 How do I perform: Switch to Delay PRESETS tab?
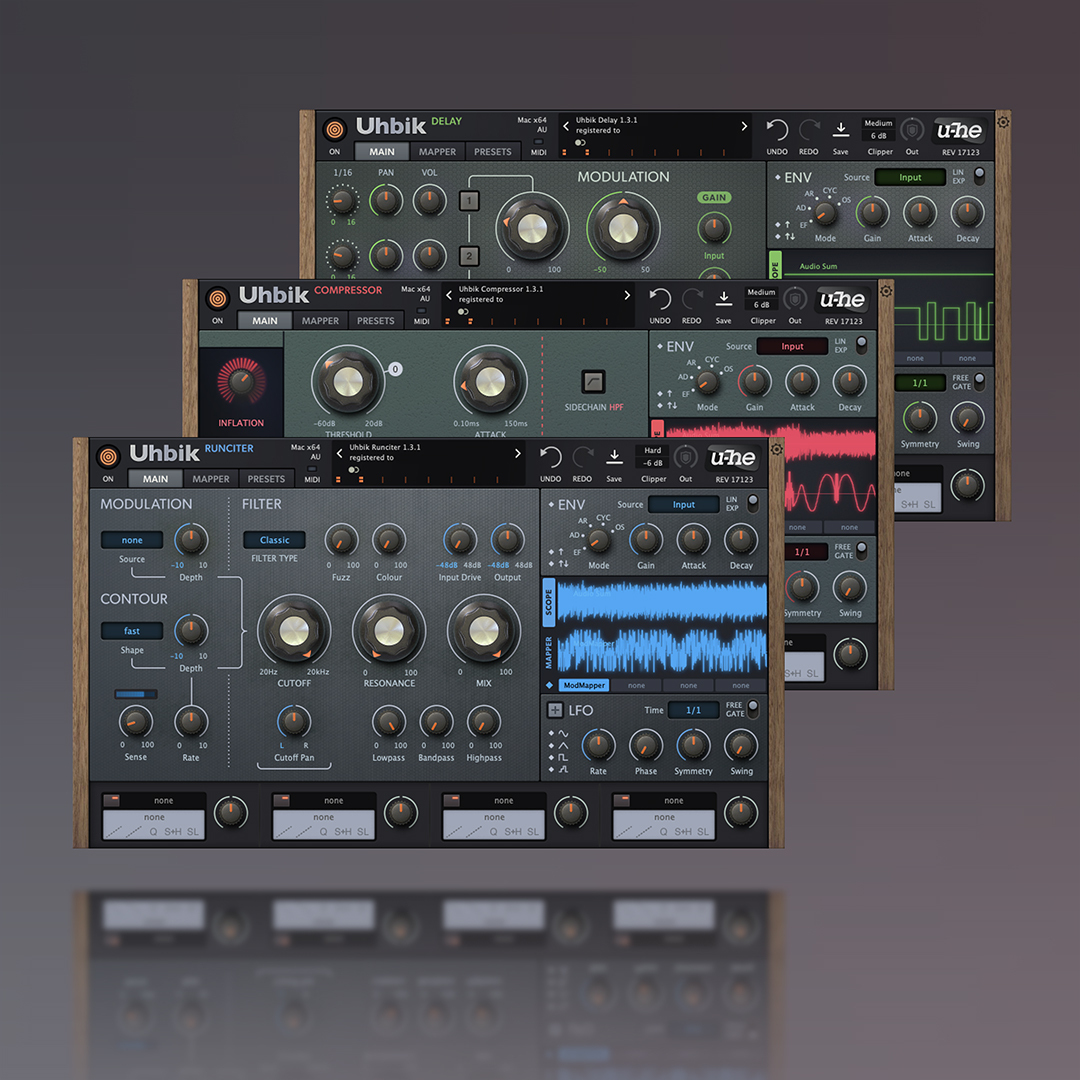[492, 152]
